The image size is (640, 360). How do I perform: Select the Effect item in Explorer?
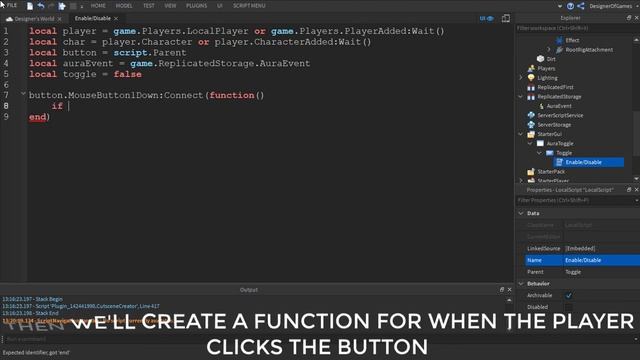(572, 40)
